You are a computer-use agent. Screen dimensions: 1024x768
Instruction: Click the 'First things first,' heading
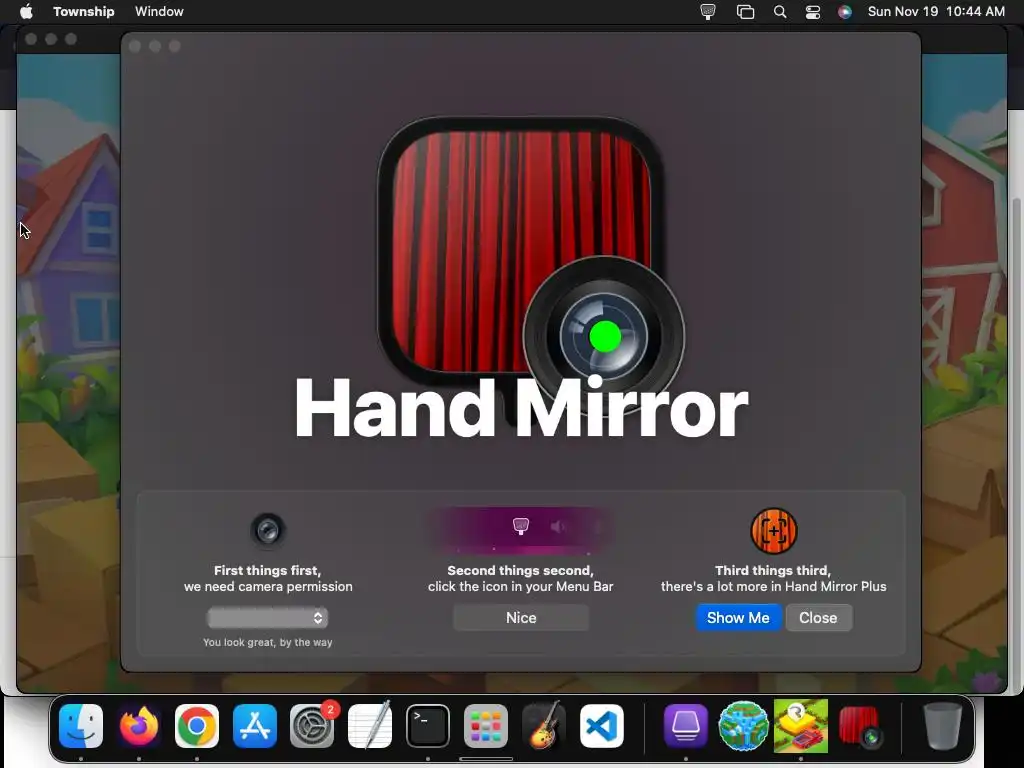click(x=267, y=570)
